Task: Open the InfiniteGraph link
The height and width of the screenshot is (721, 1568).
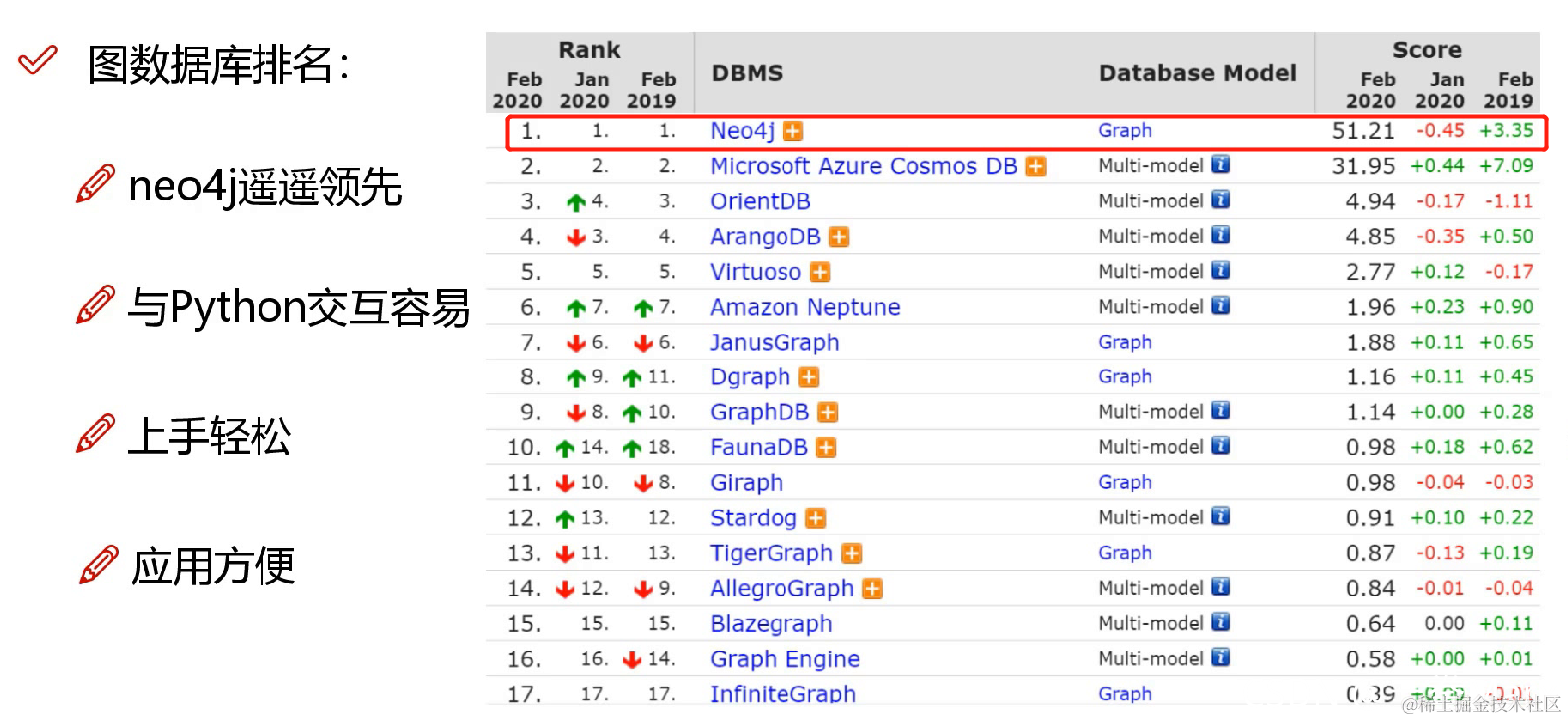Action: pos(783,694)
